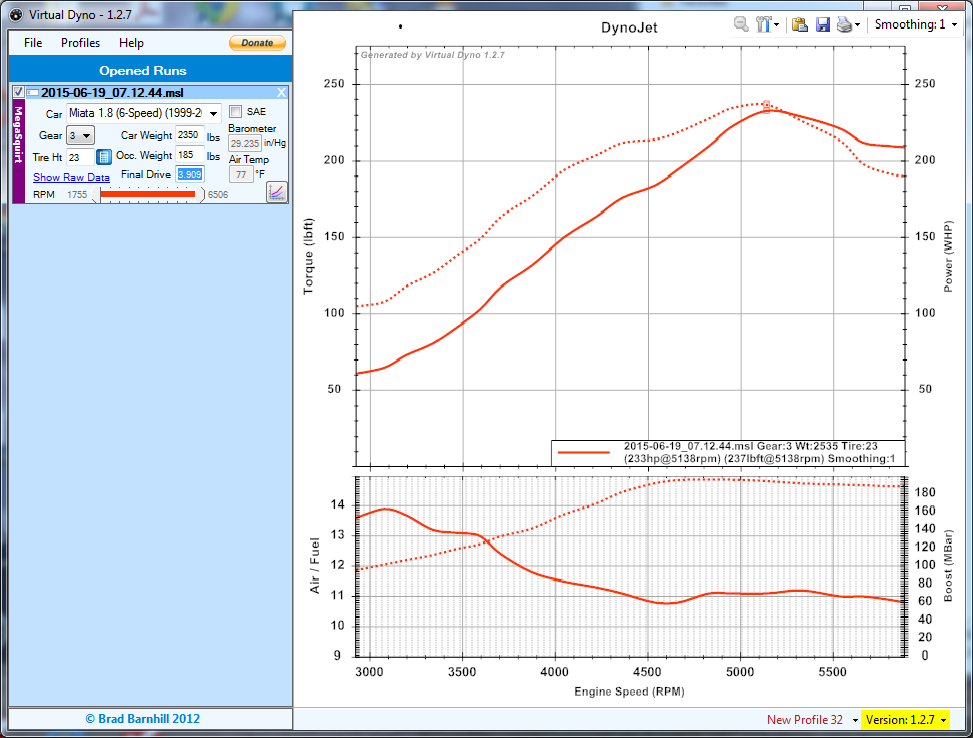Toggle the run visibility checkbox
The height and width of the screenshot is (738, 973).
click(18, 92)
